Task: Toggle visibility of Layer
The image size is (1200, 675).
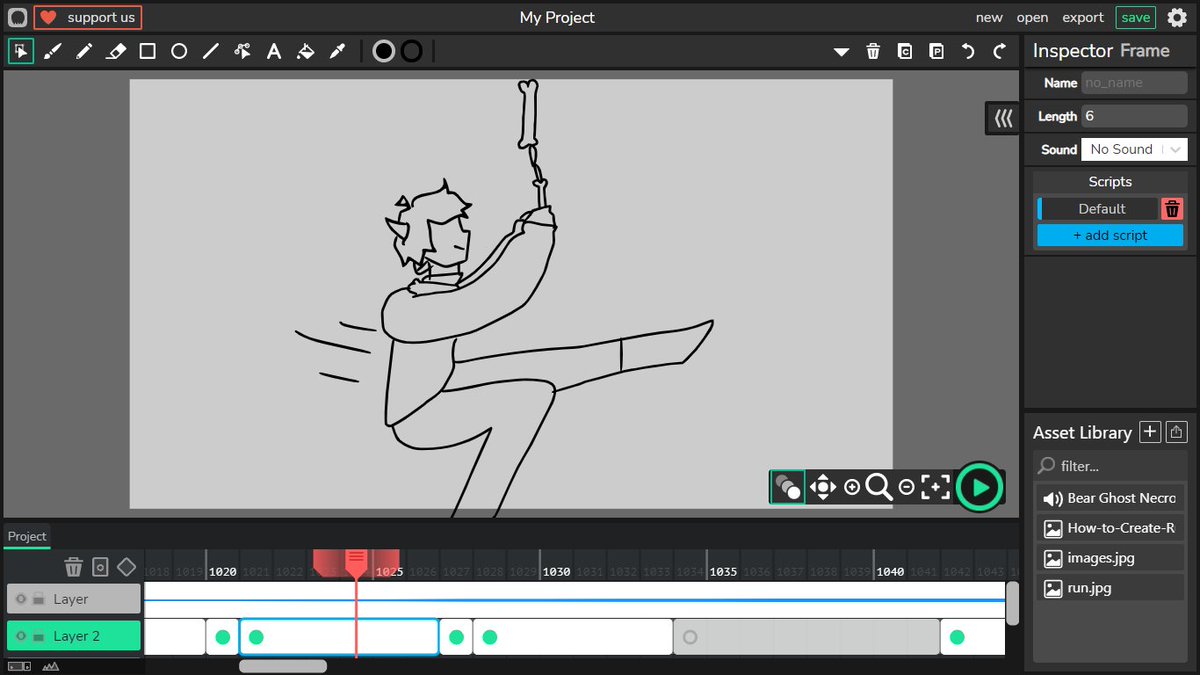Action: 21,599
